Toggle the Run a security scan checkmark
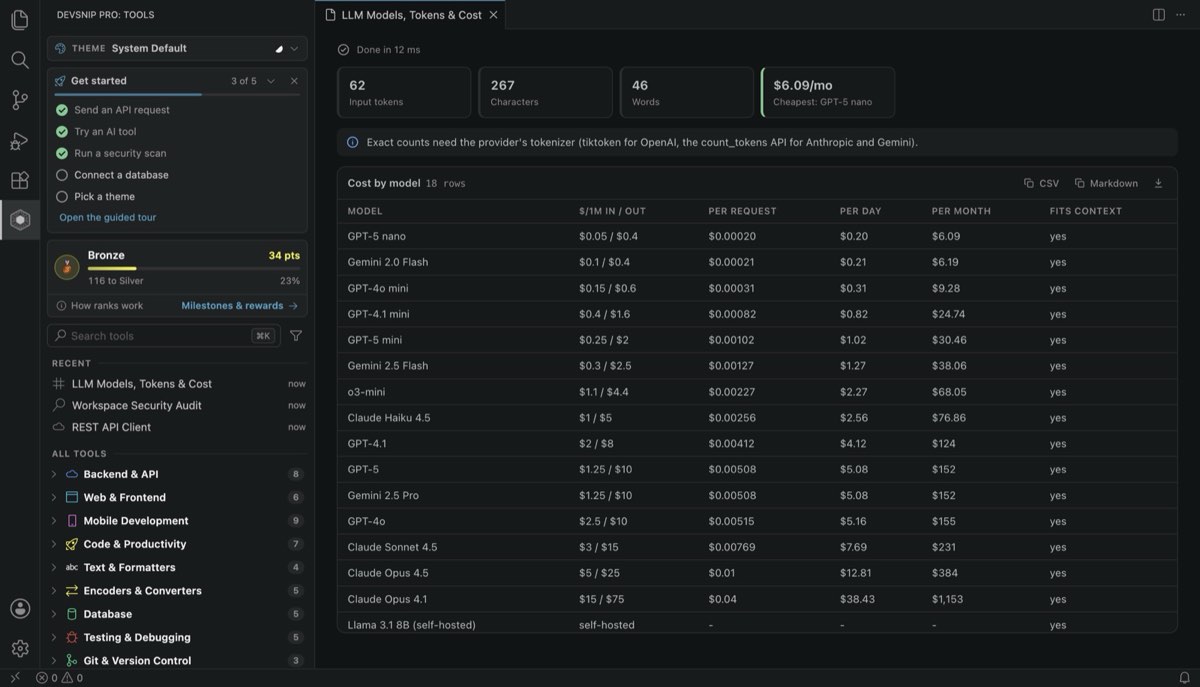Screen dimensions: 1200x687 click(62, 153)
